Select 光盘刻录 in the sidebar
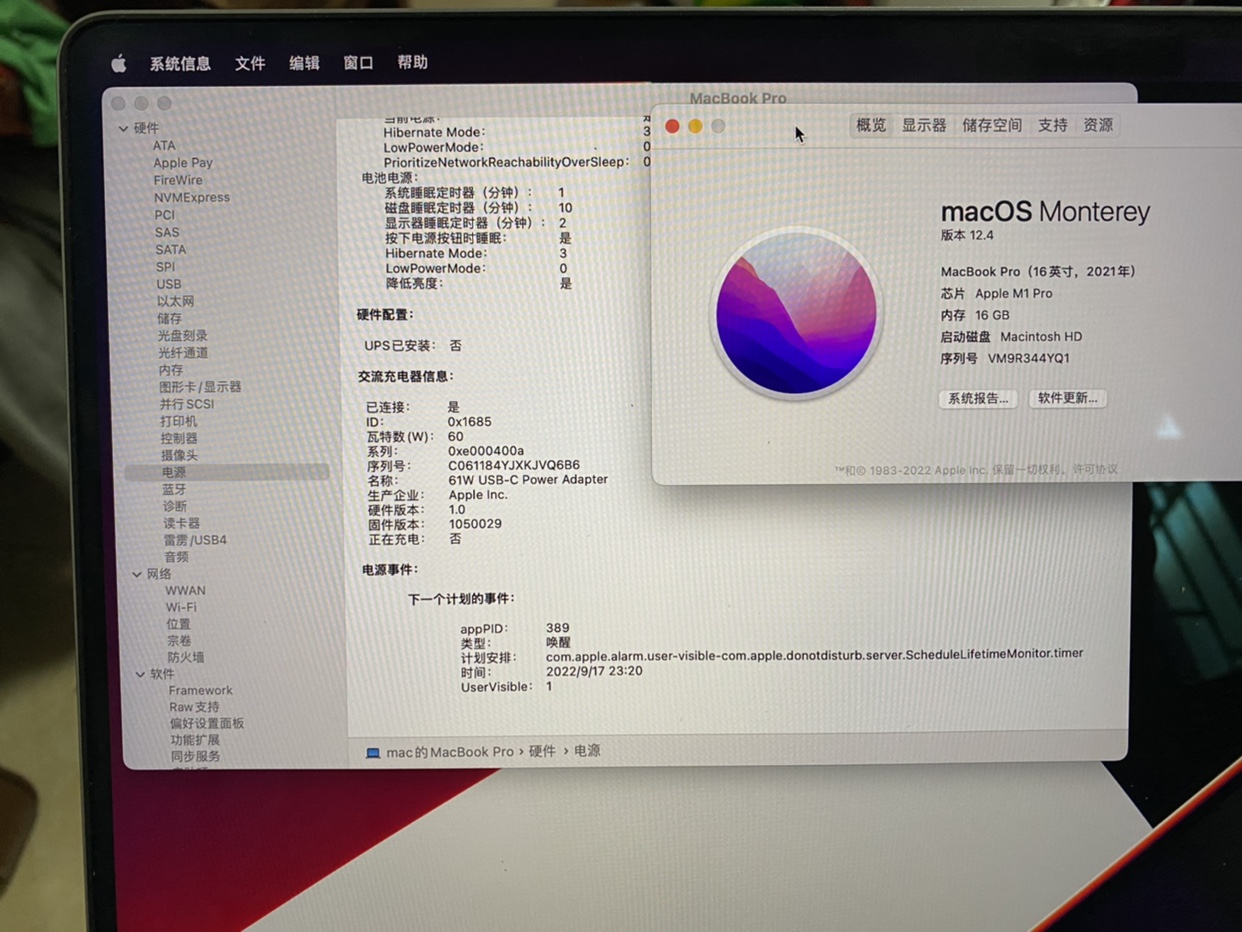 pos(182,336)
